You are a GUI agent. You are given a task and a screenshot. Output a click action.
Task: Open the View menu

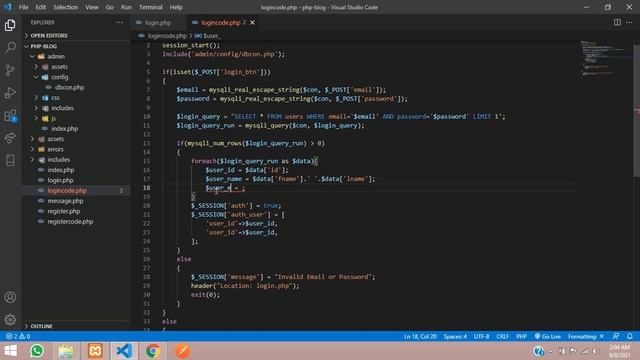91,7
